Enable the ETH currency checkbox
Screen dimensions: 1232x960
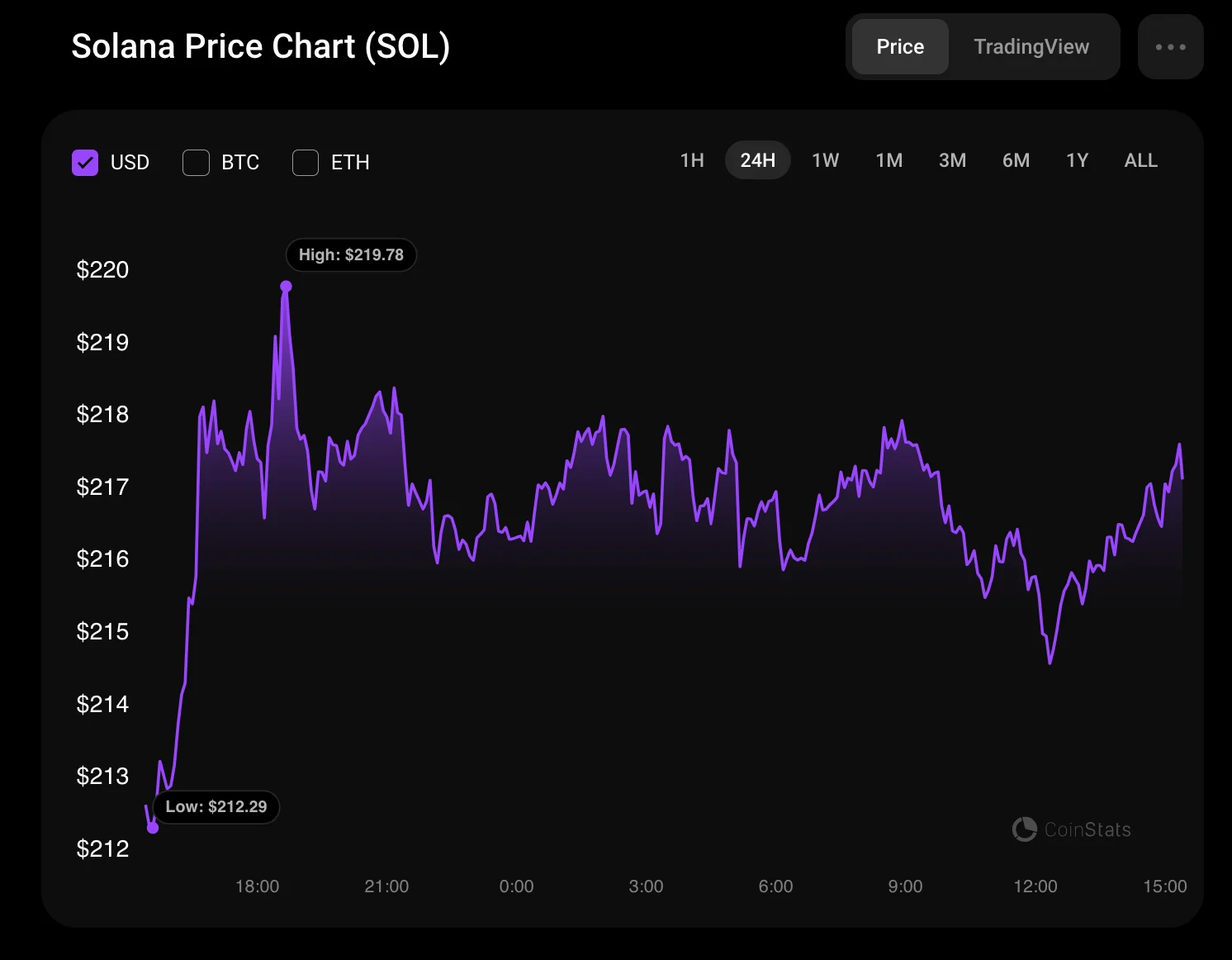click(306, 163)
